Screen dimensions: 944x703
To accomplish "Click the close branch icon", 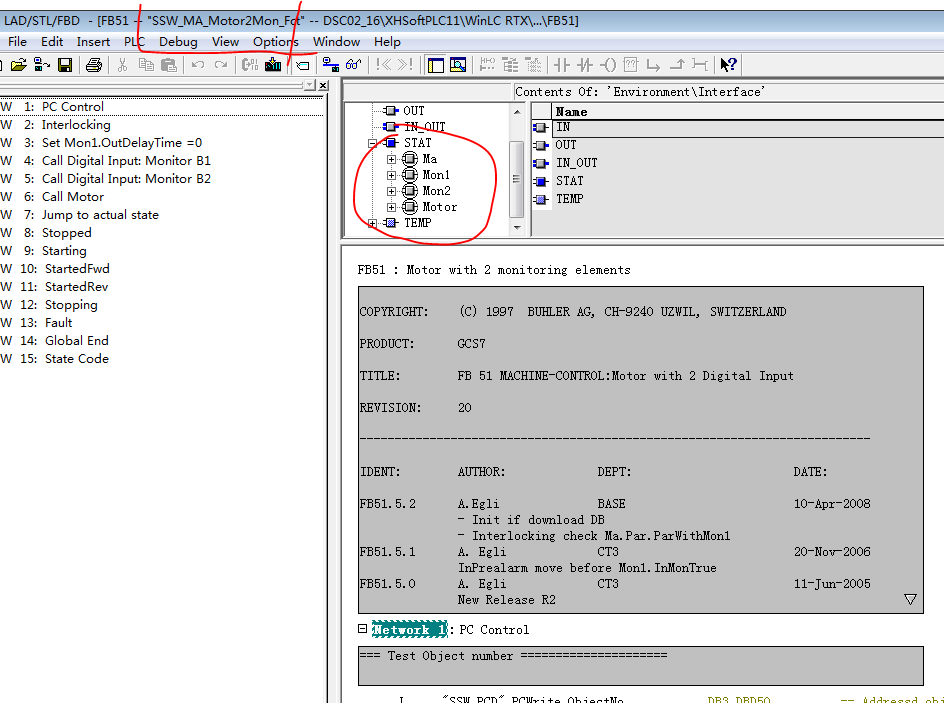I will point(677,65).
